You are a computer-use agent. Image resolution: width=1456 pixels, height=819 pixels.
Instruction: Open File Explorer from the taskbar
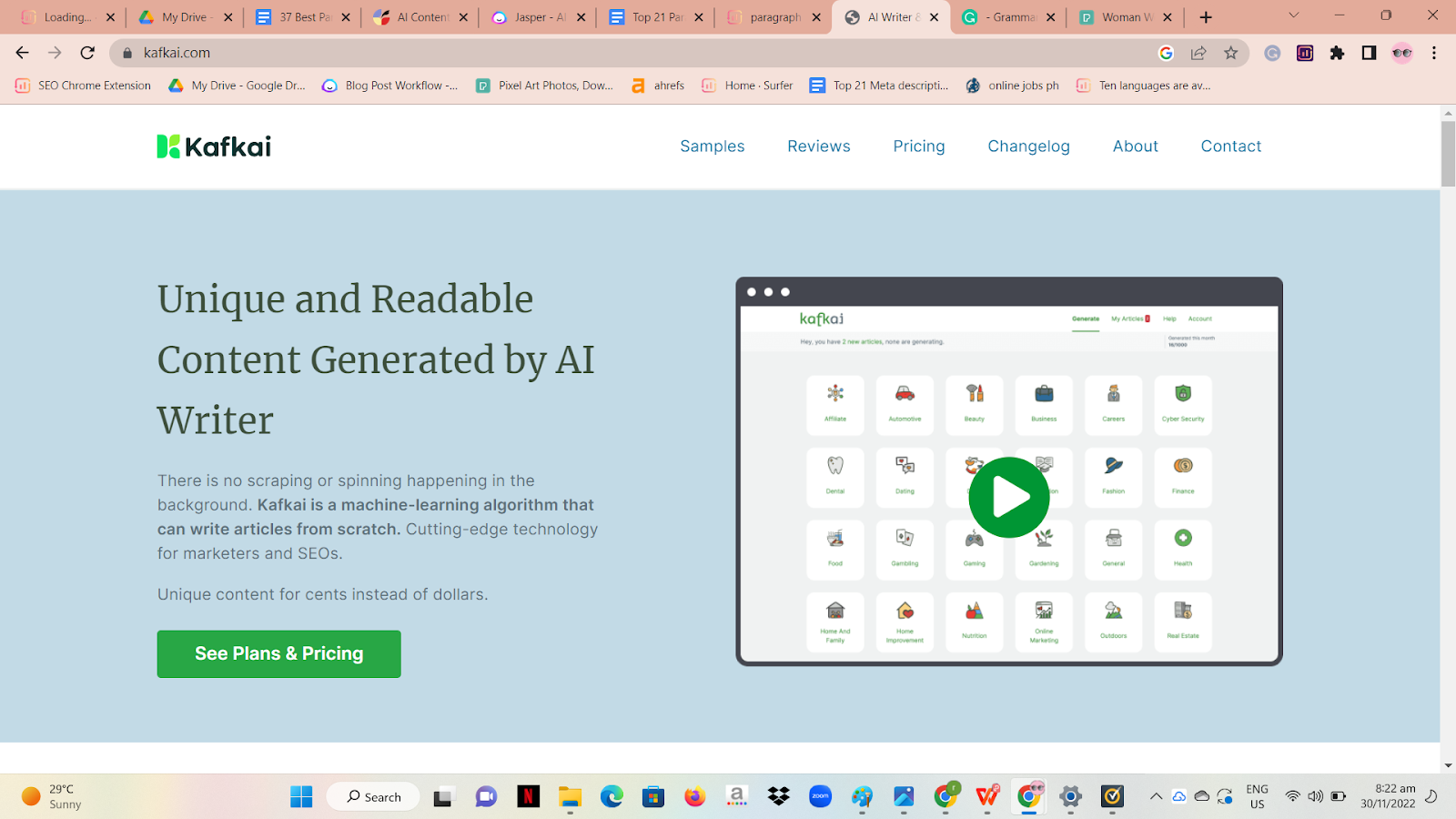click(570, 797)
